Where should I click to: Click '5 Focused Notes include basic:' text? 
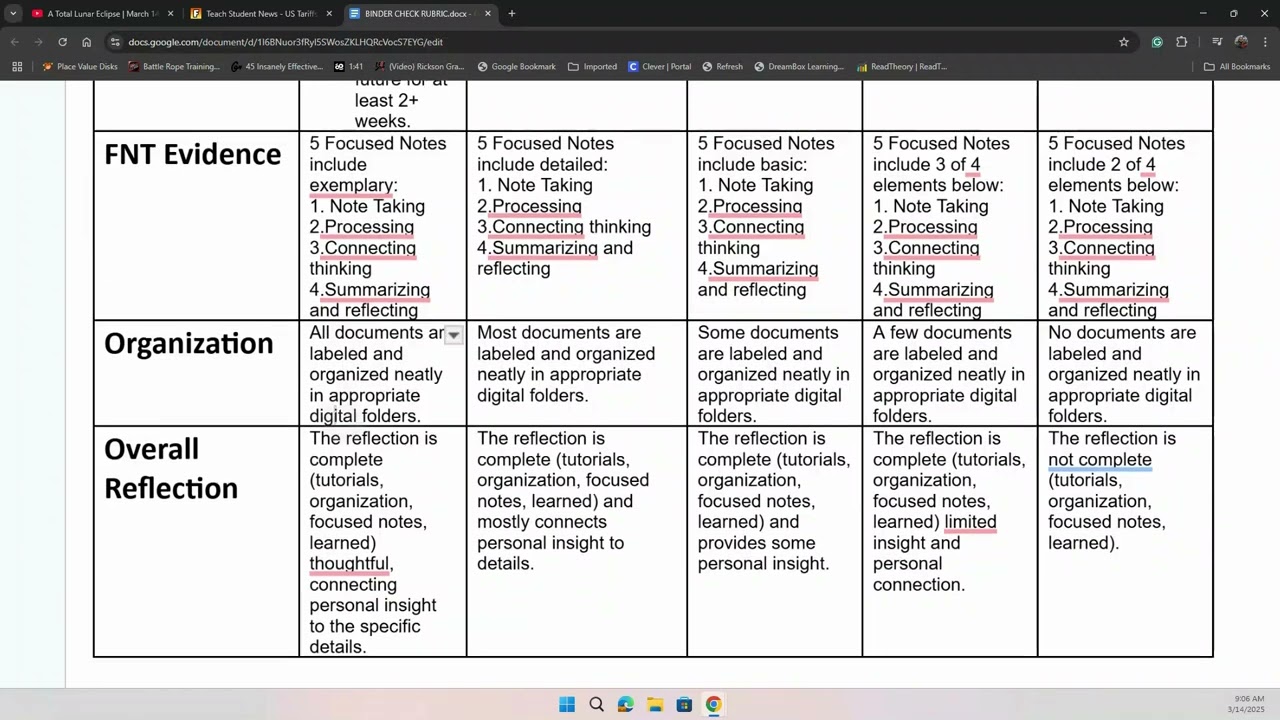point(766,154)
